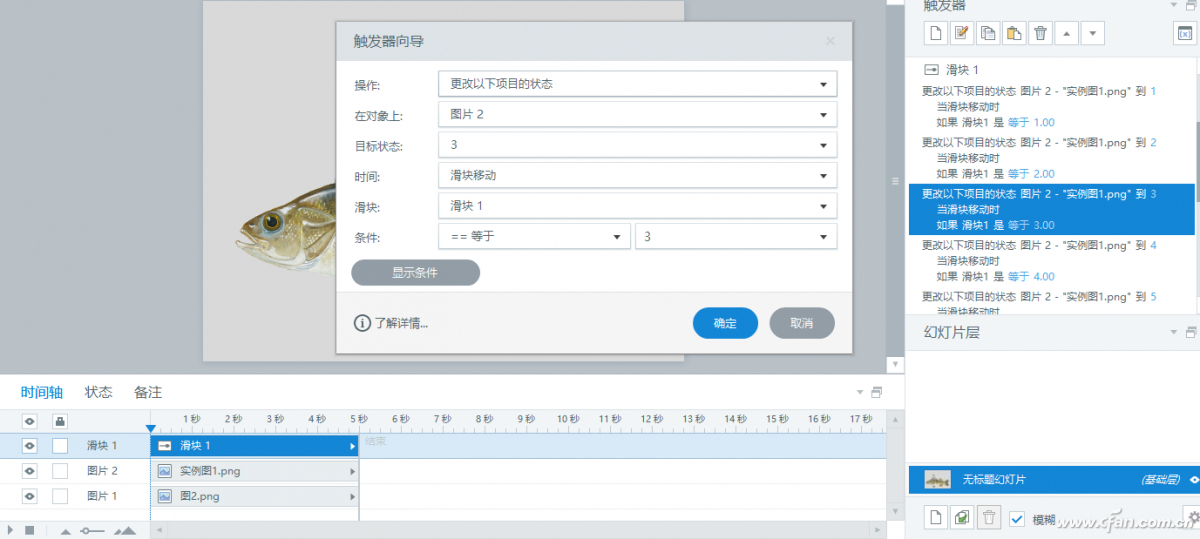
Task: Open the manage variables (x) icon
Action: pyautogui.click(x=1183, y=34)
